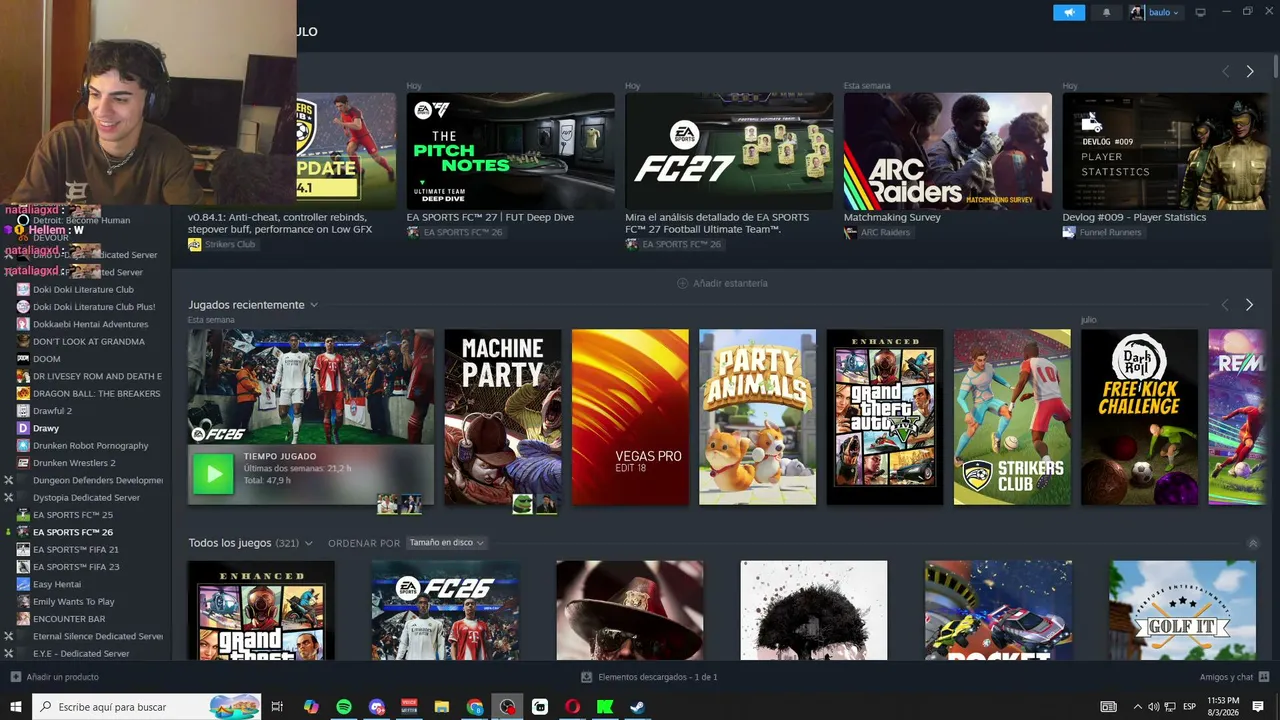Image resolution: width=1280 pixels, height=720 pixels.
Task: Open Windows notification center icon
Action: [1258, 707]
